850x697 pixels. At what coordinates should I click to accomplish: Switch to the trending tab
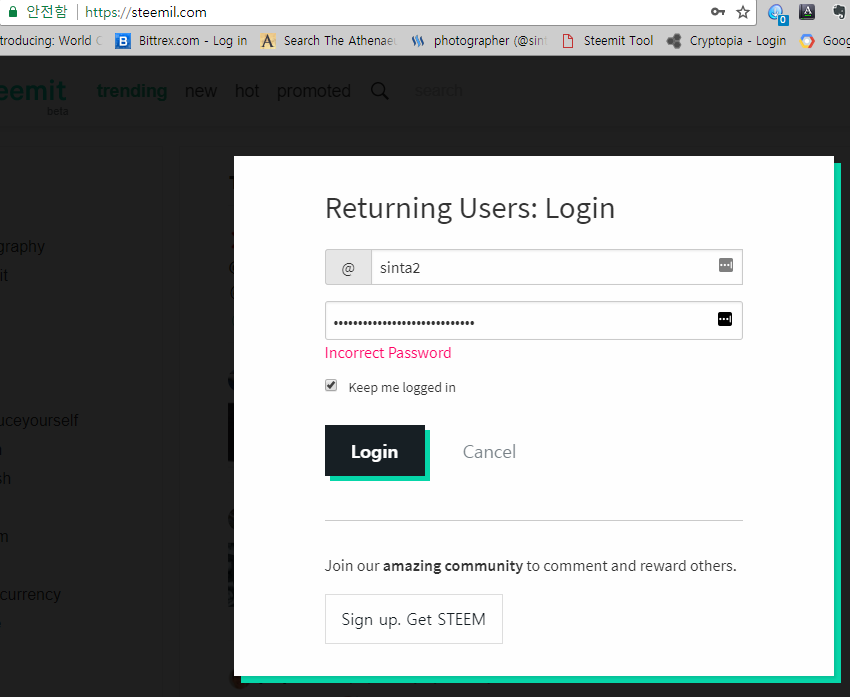pos(132,91)
